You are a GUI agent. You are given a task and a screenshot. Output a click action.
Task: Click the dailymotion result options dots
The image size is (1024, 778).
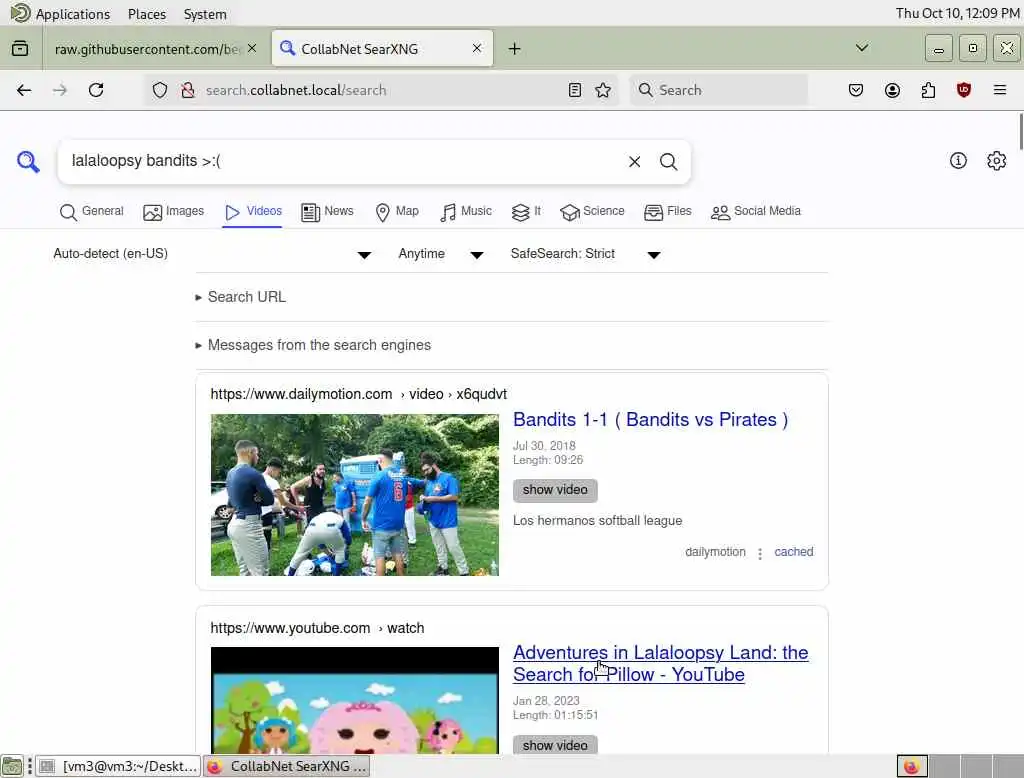coord(760,553)
